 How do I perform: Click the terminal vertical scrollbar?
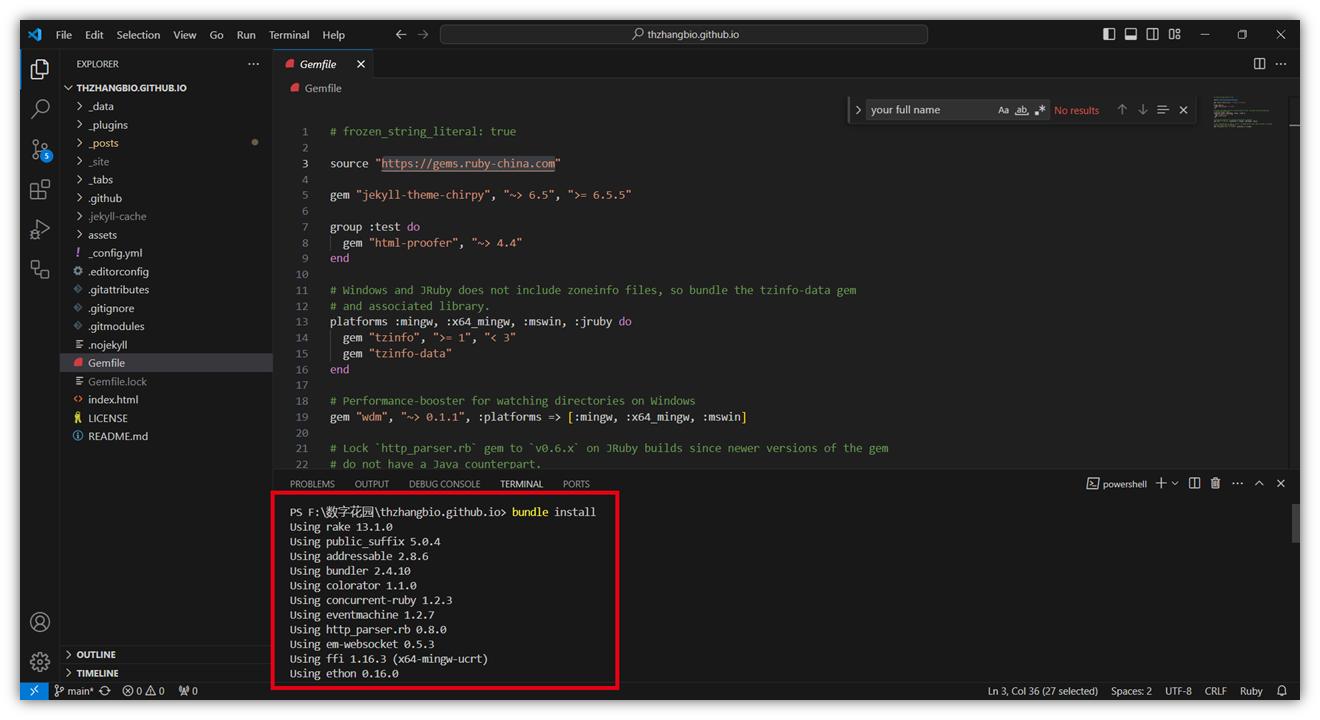1295,523
